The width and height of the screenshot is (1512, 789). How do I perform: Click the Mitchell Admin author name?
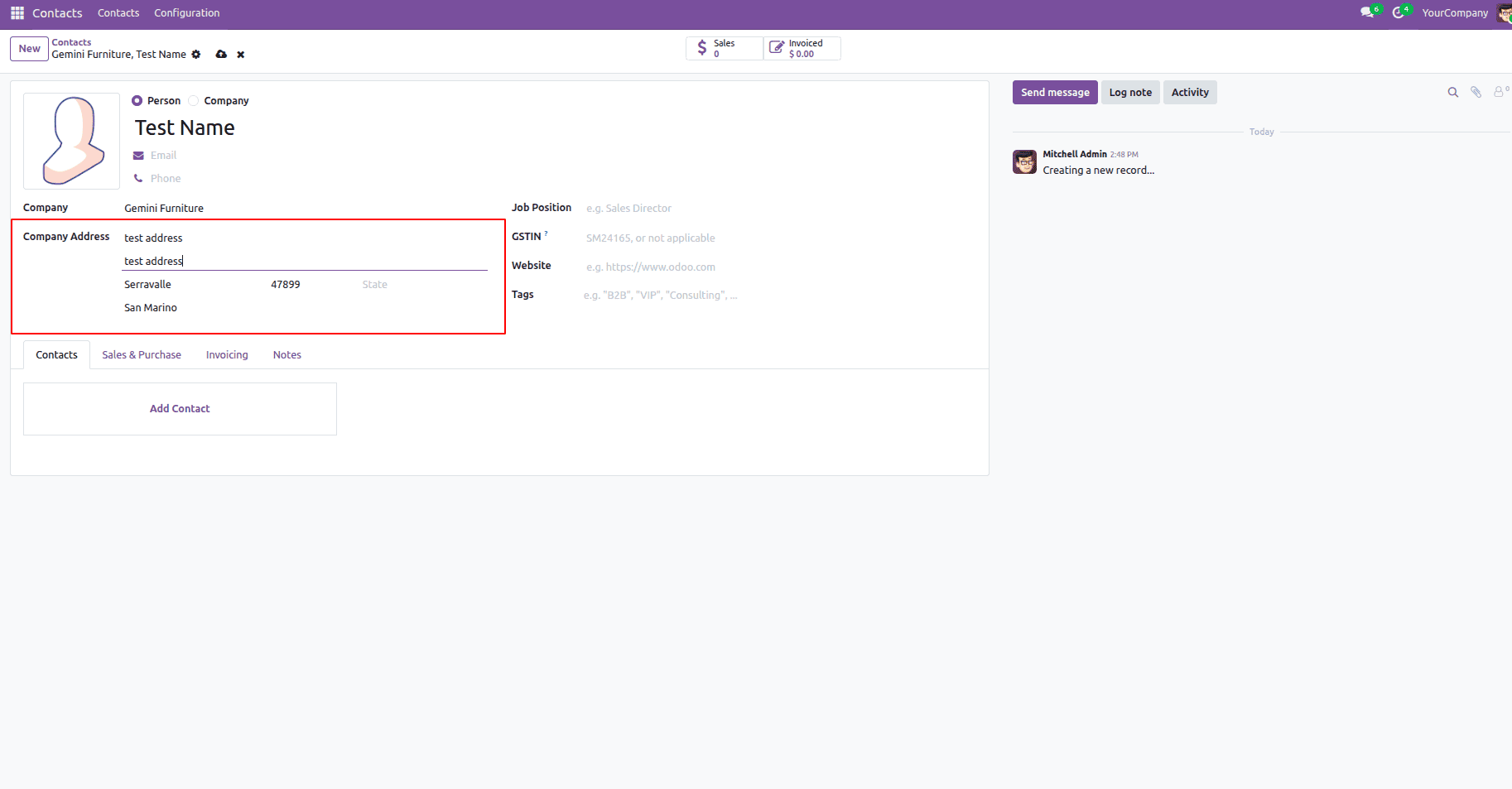tap(1075, 155)
